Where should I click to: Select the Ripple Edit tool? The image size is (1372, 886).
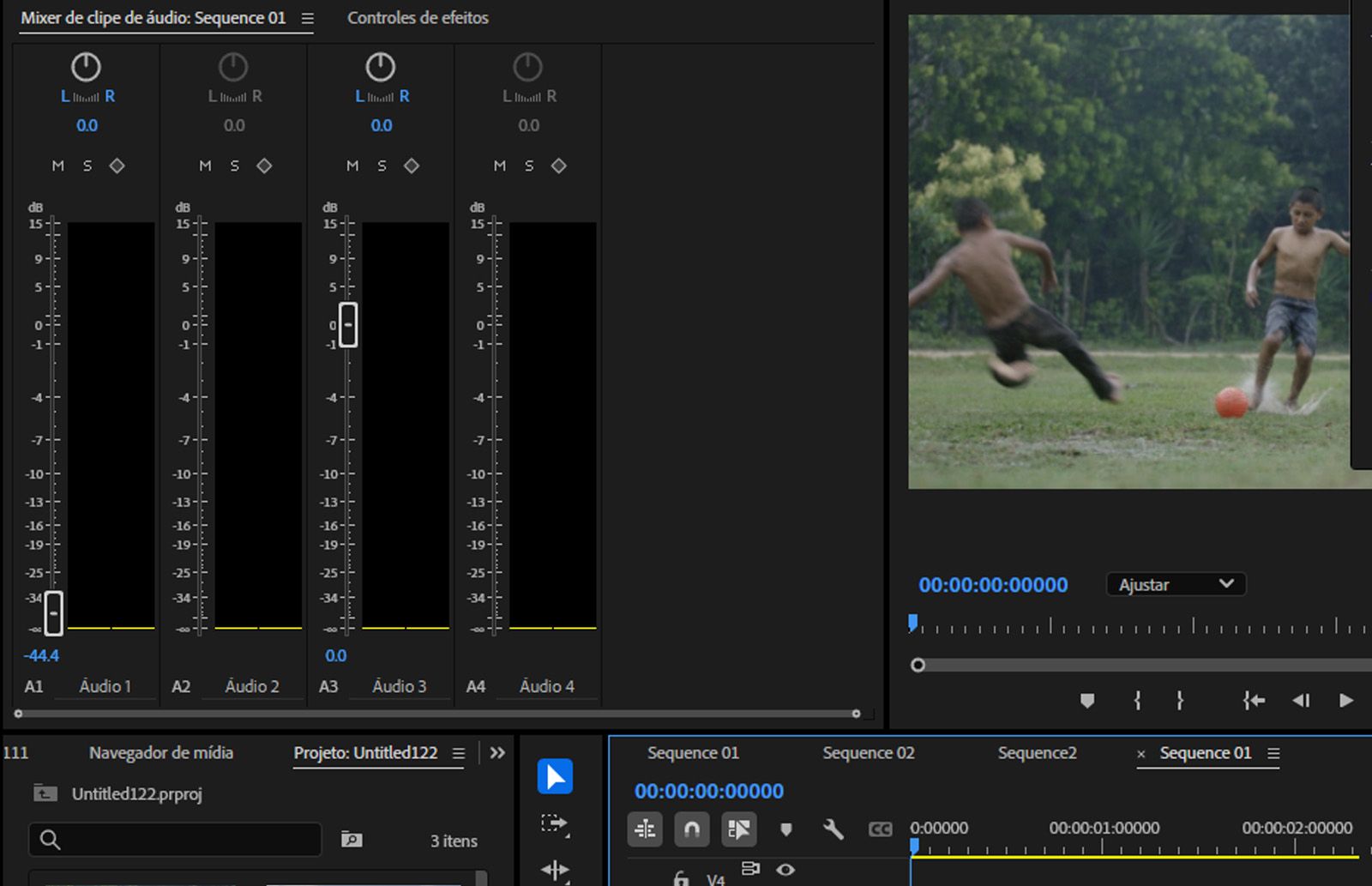coord(556,871)
